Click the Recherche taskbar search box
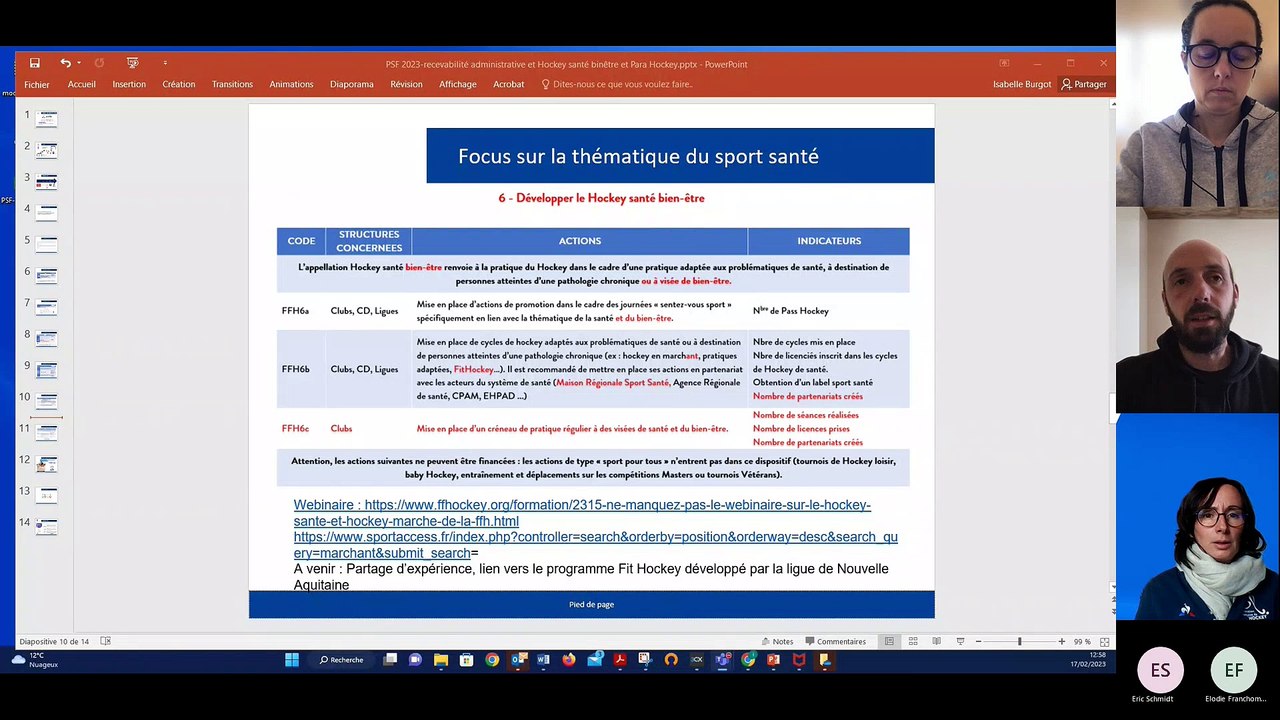The height and width of the screenshot is (720, 1280). coord(342,660)
